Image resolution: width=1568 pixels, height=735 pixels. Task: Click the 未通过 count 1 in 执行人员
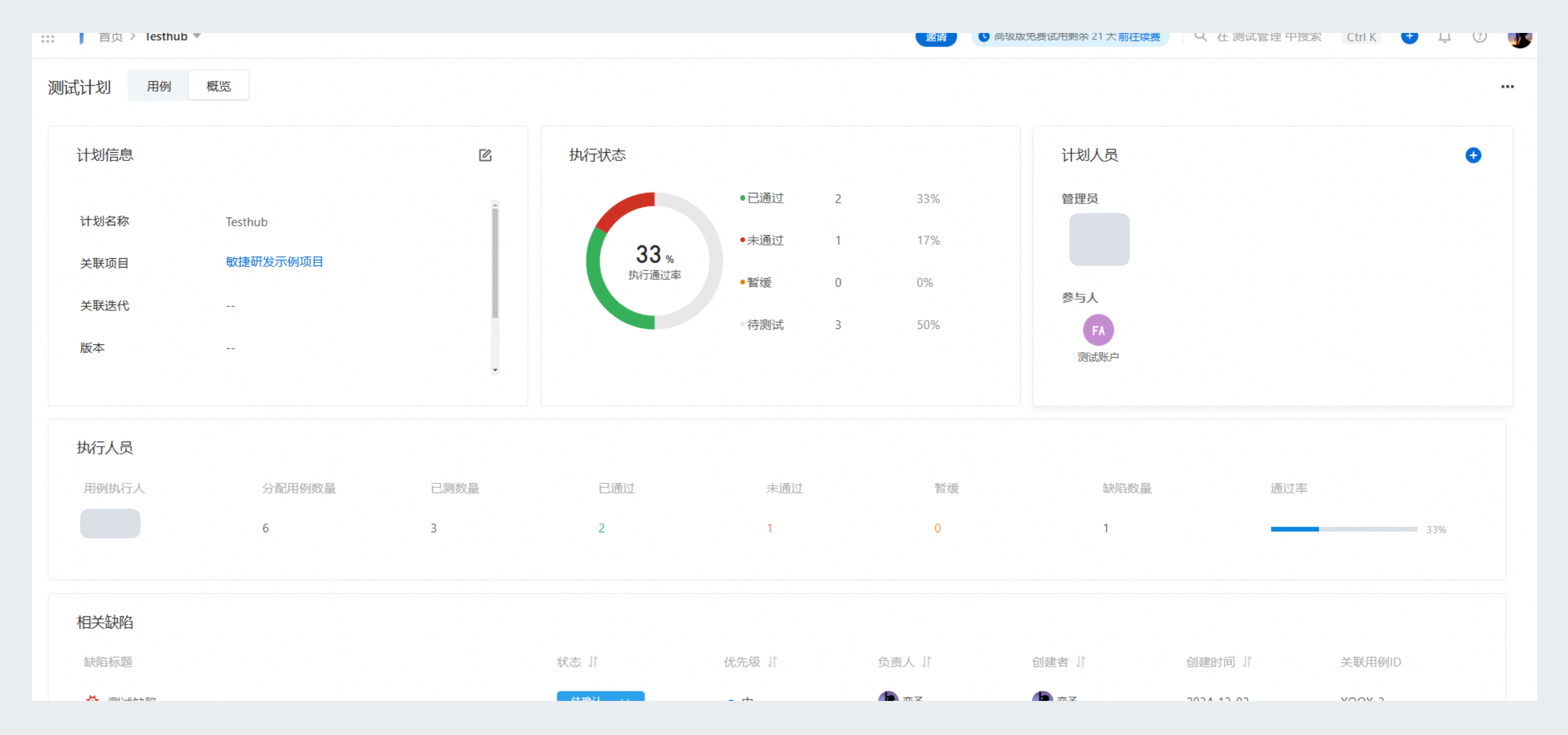pyautogui.click(x=769, y=528)
